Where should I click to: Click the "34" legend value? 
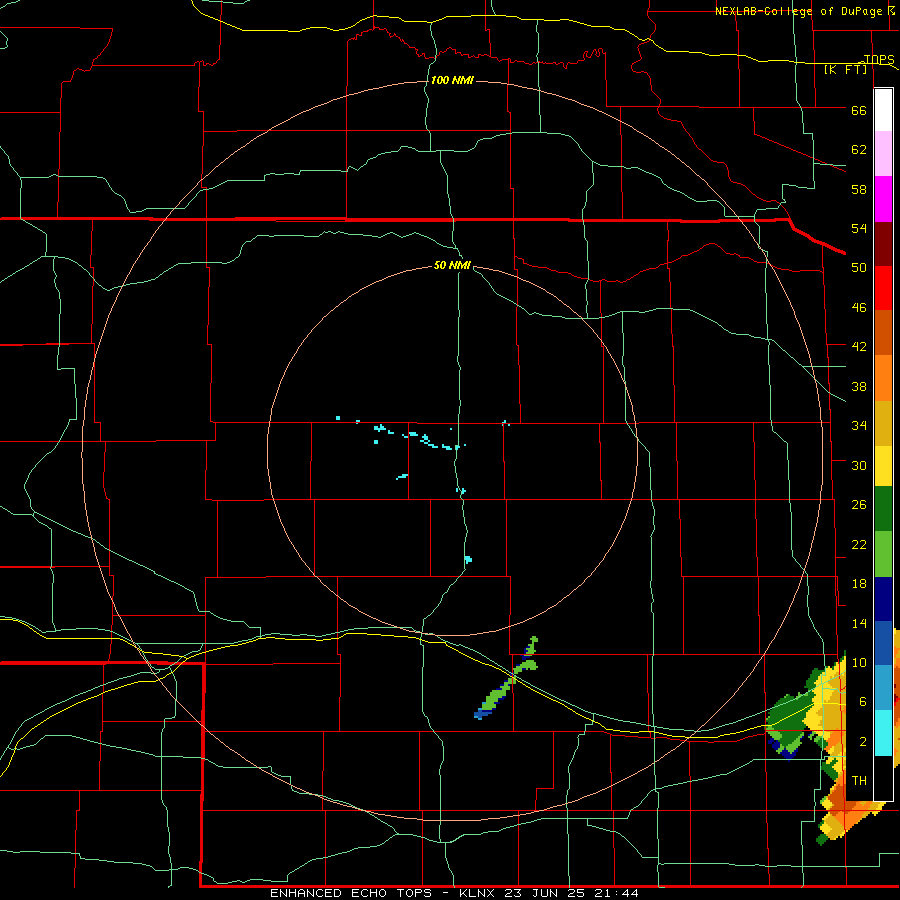[859, 425]
